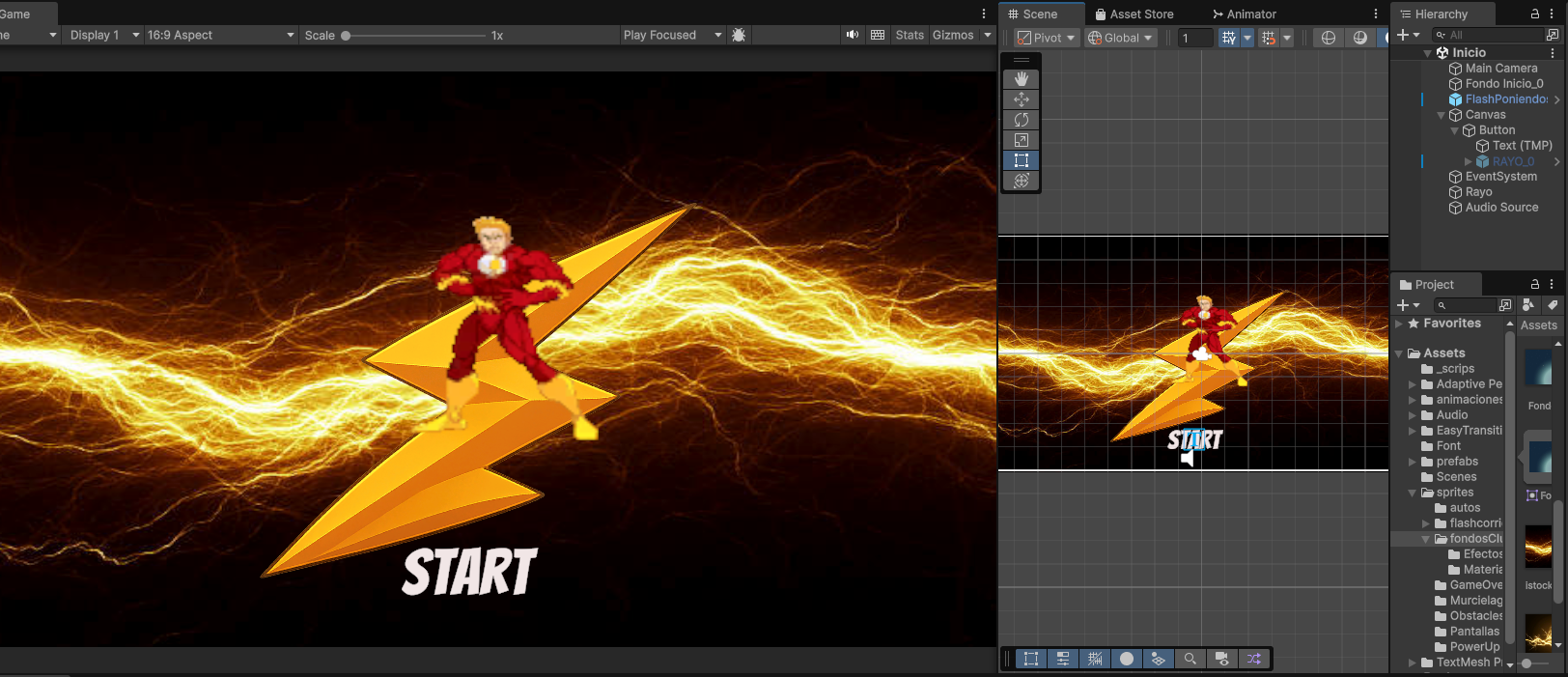Screen dimensions: 1568x677
Task: Click the scene fx shuffle icon
Action: (1253, 659)
